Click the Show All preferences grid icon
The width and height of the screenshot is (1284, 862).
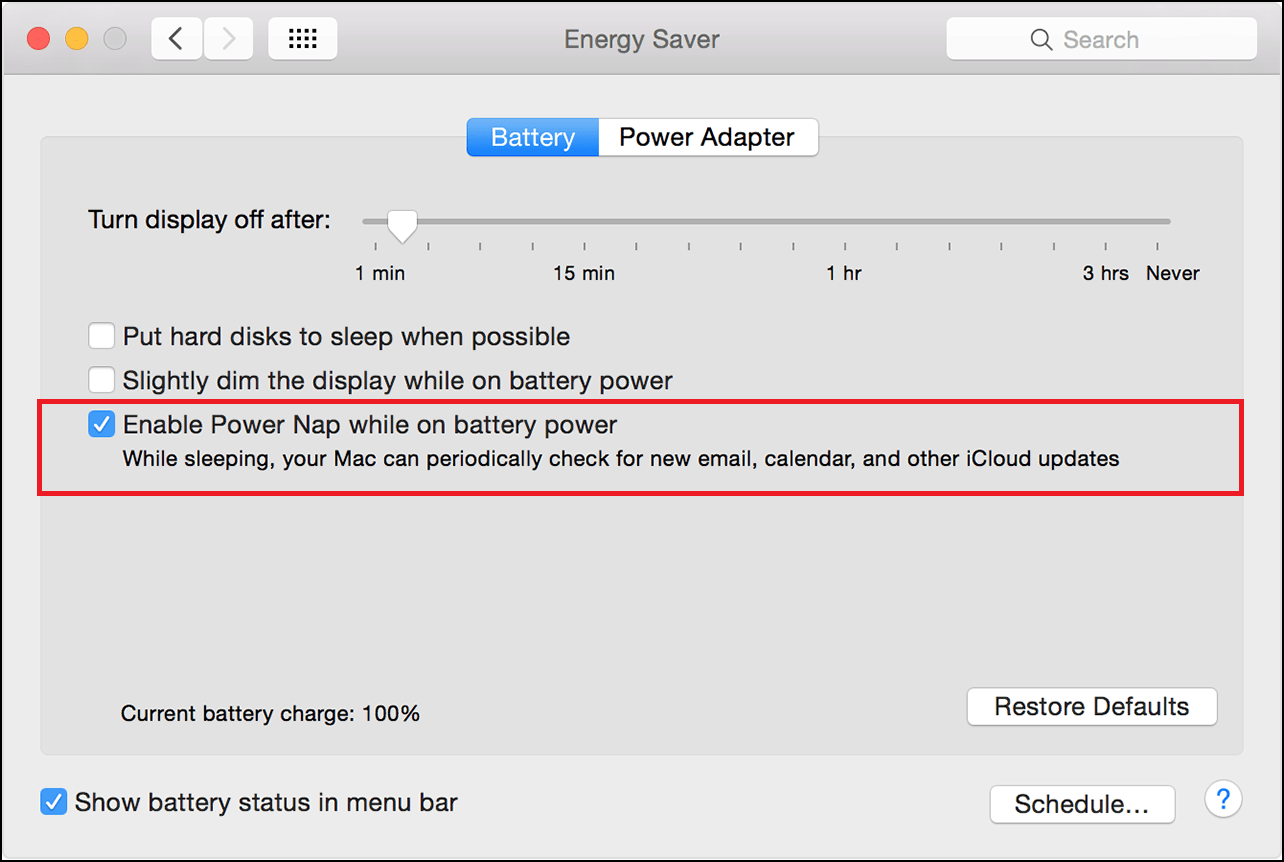coord(302,37)
